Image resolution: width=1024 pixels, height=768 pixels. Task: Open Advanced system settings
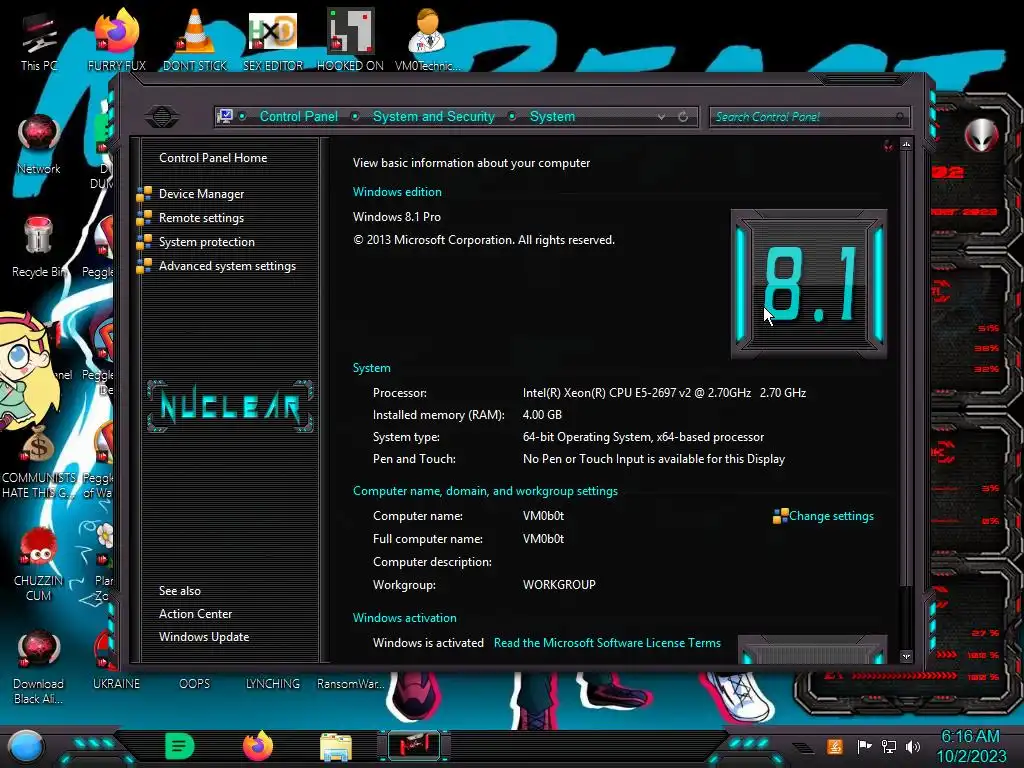(227, 266)
